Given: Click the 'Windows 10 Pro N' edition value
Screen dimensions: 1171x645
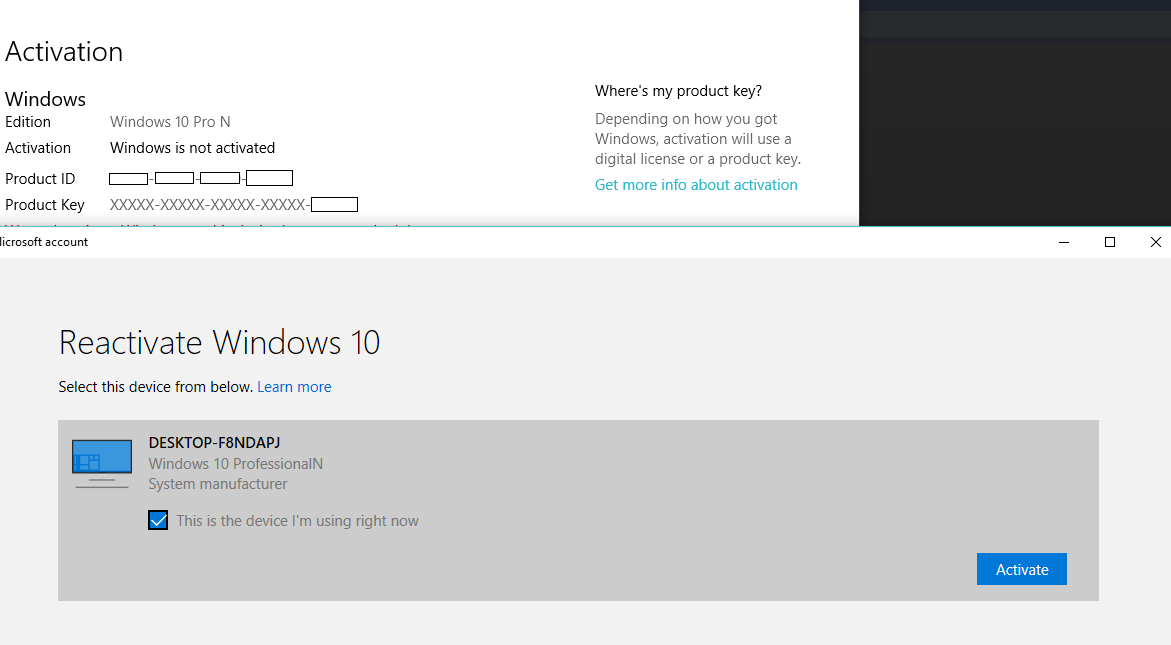Looking at the screenshot, I should (170, 122).
